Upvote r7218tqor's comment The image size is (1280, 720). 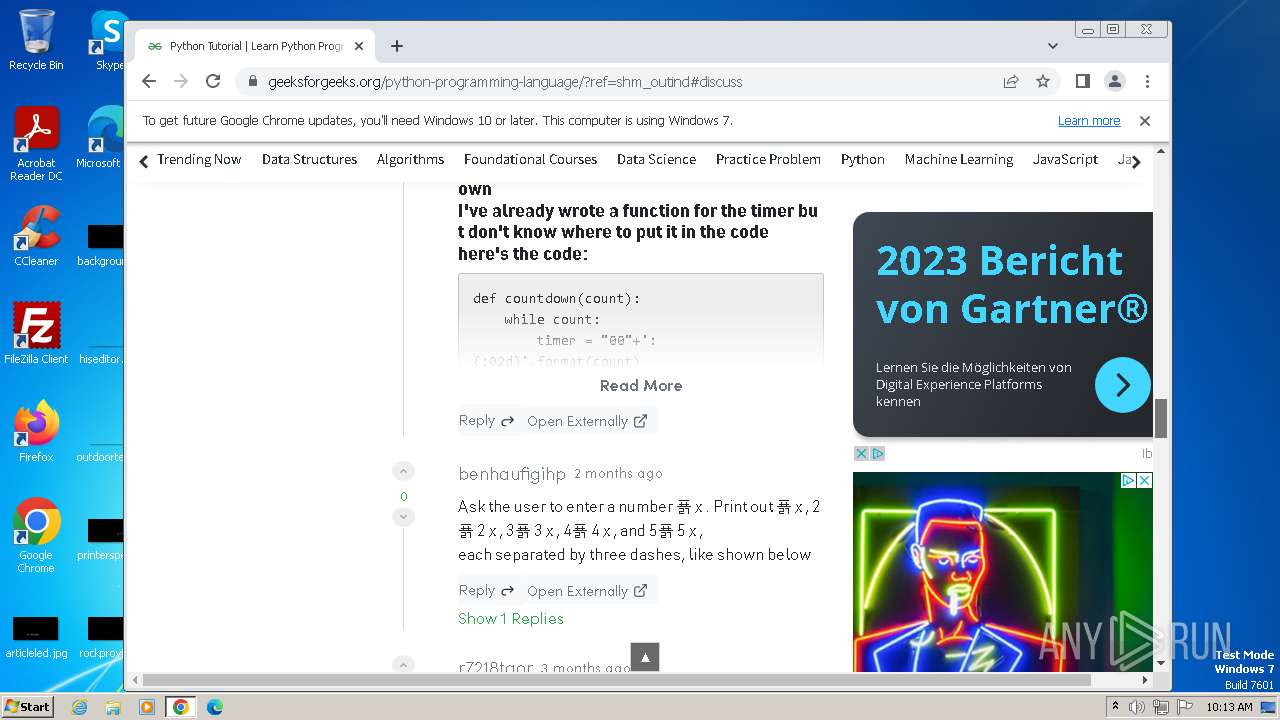[x=403, y=664]
